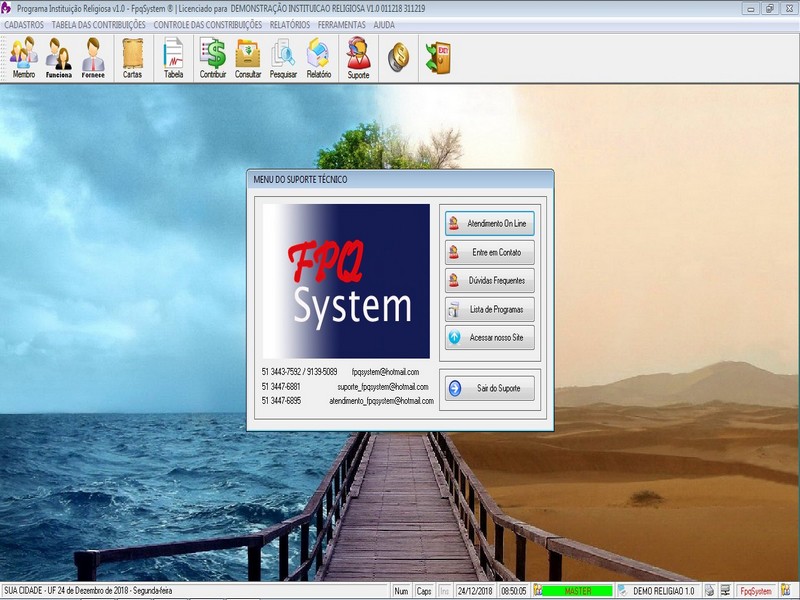800x600 pixels.
Task: Open the Fornece suppliers toolbar icon
Action: (x=93, y=58)
